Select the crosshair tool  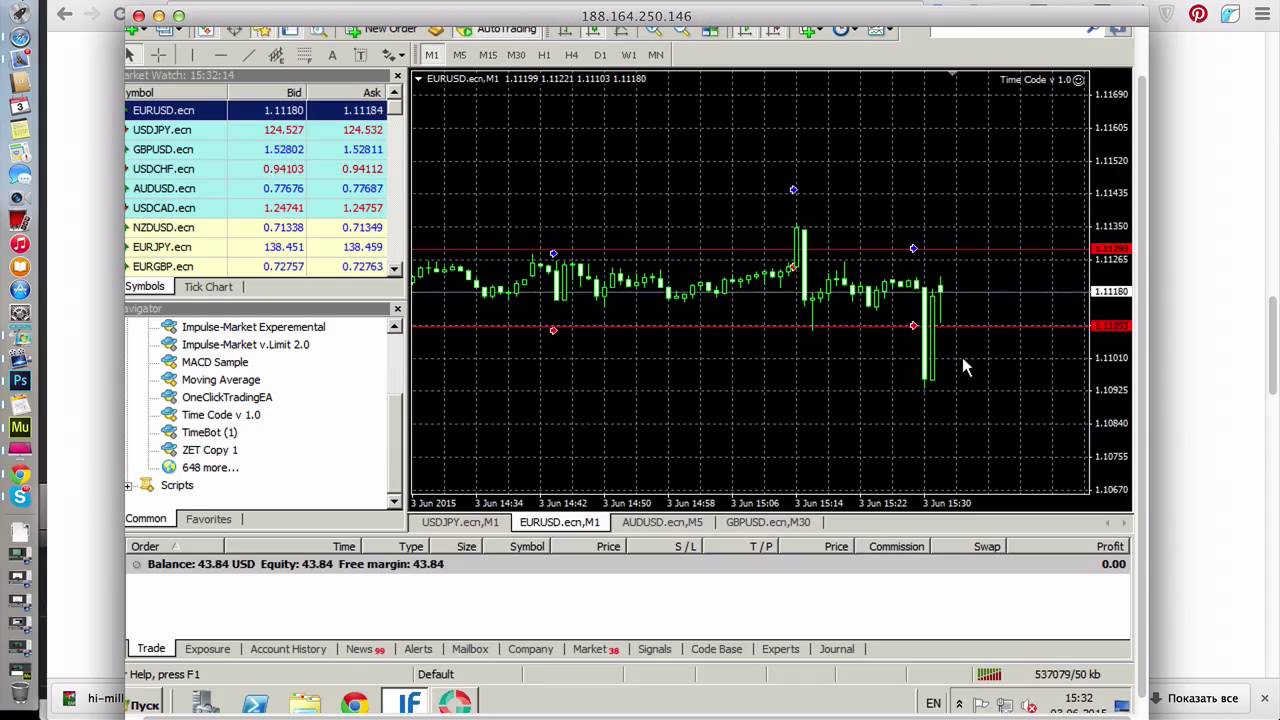click(x=158, y=55)
